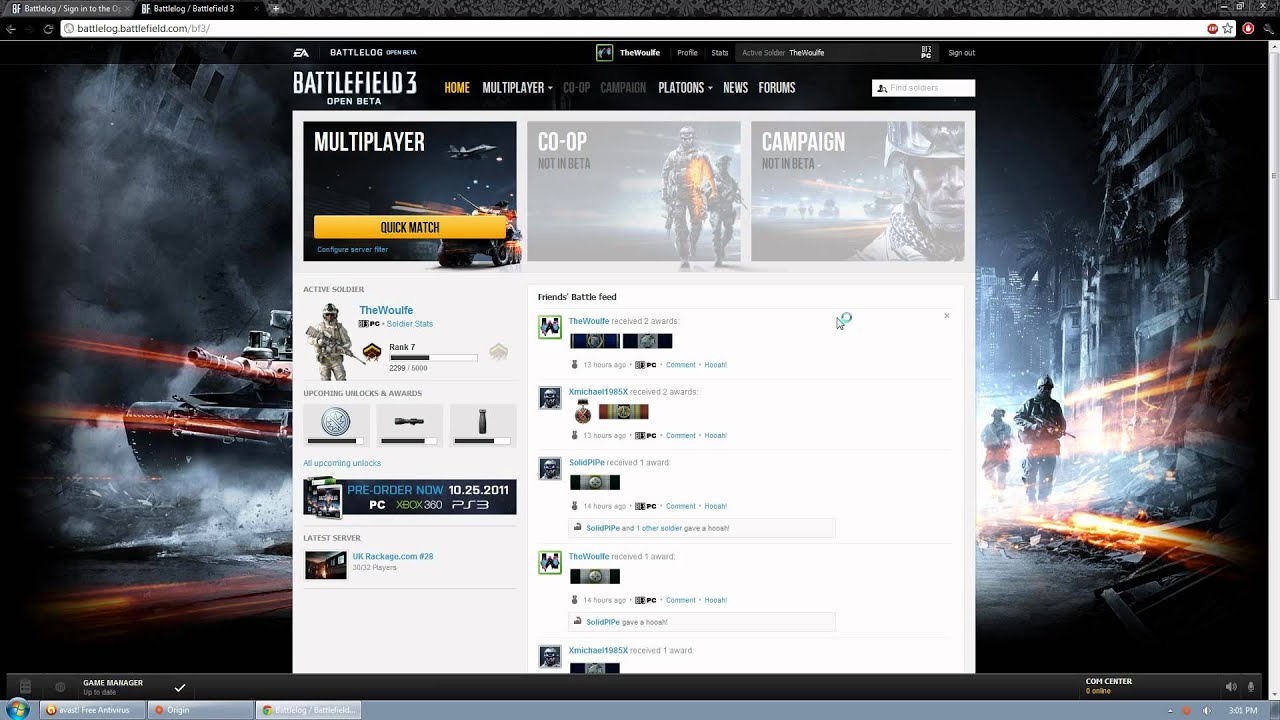This screenshot has height=720, width=1280.
Task: Open the Windows Start button
Action: (18, 710)
